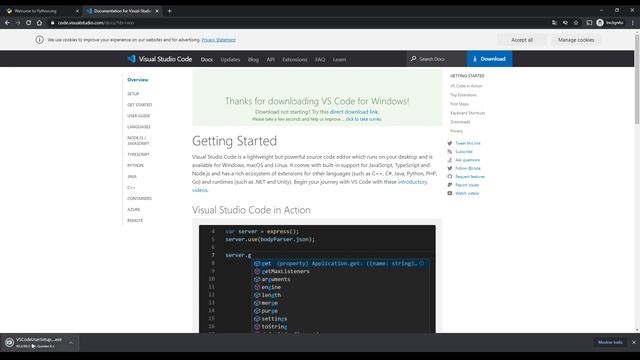Click the direct download link

[354, 112]
